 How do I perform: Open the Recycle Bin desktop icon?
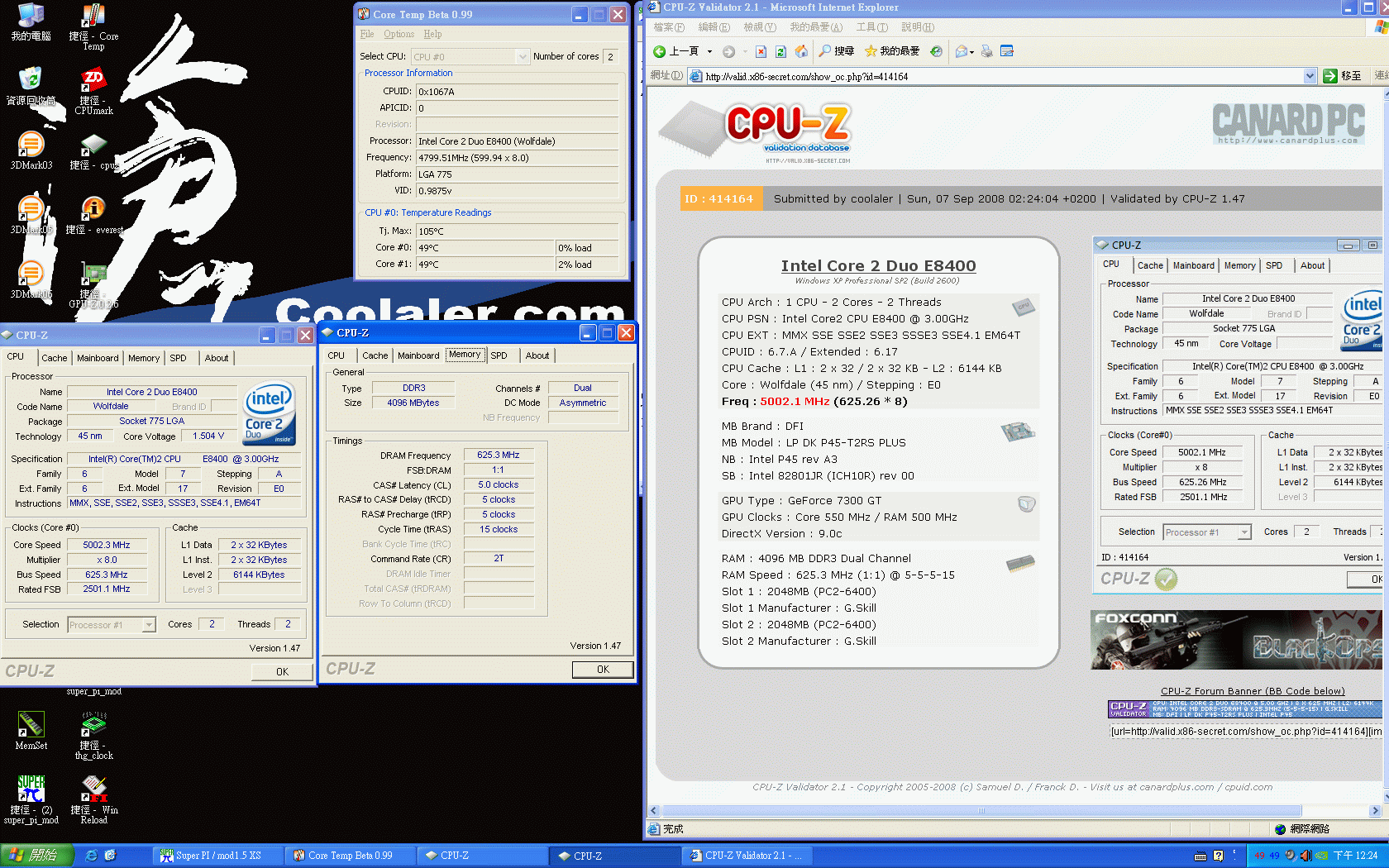click(31, 86)
